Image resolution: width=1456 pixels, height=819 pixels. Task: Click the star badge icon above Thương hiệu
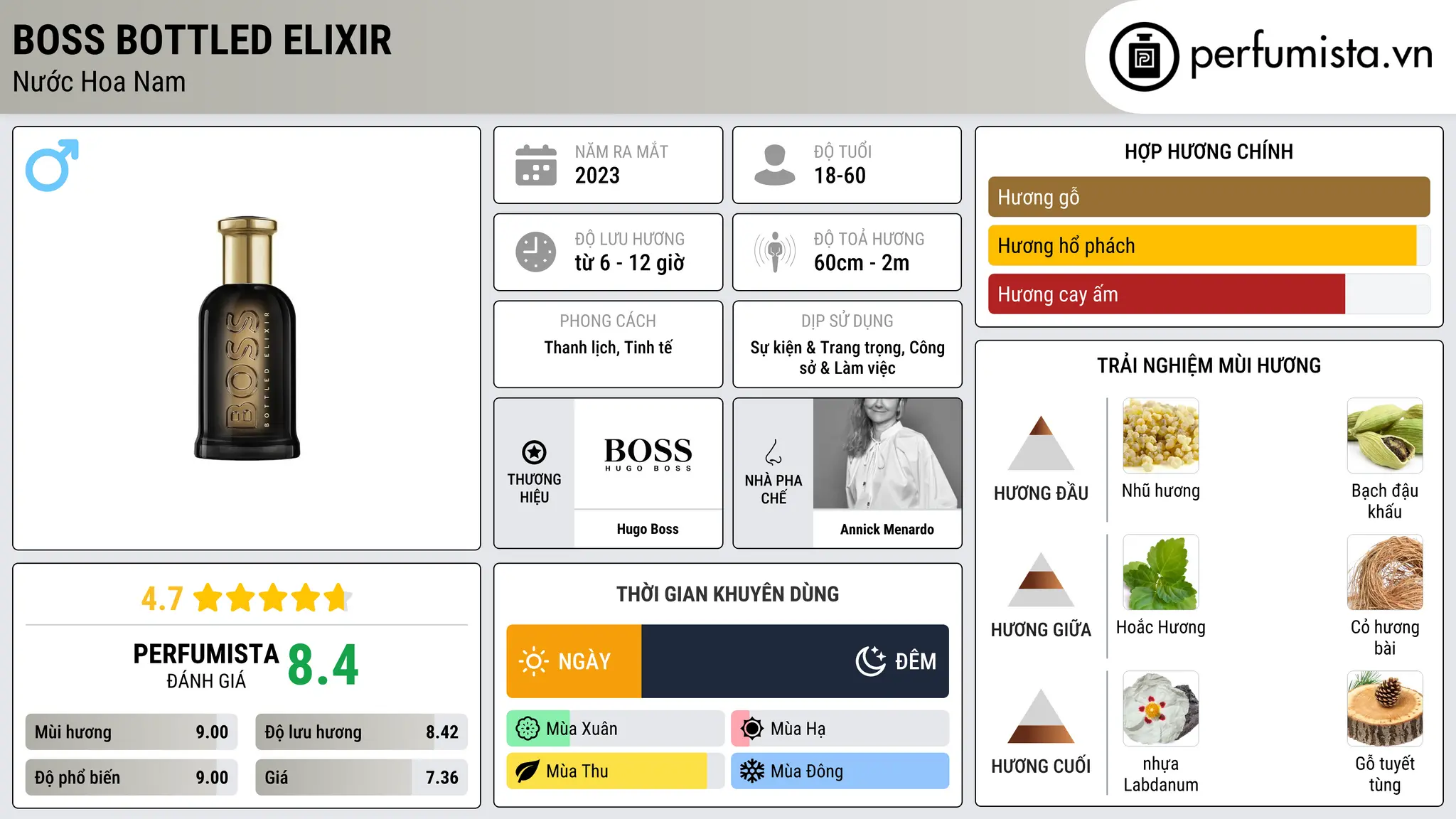click(x=534, y=452)
